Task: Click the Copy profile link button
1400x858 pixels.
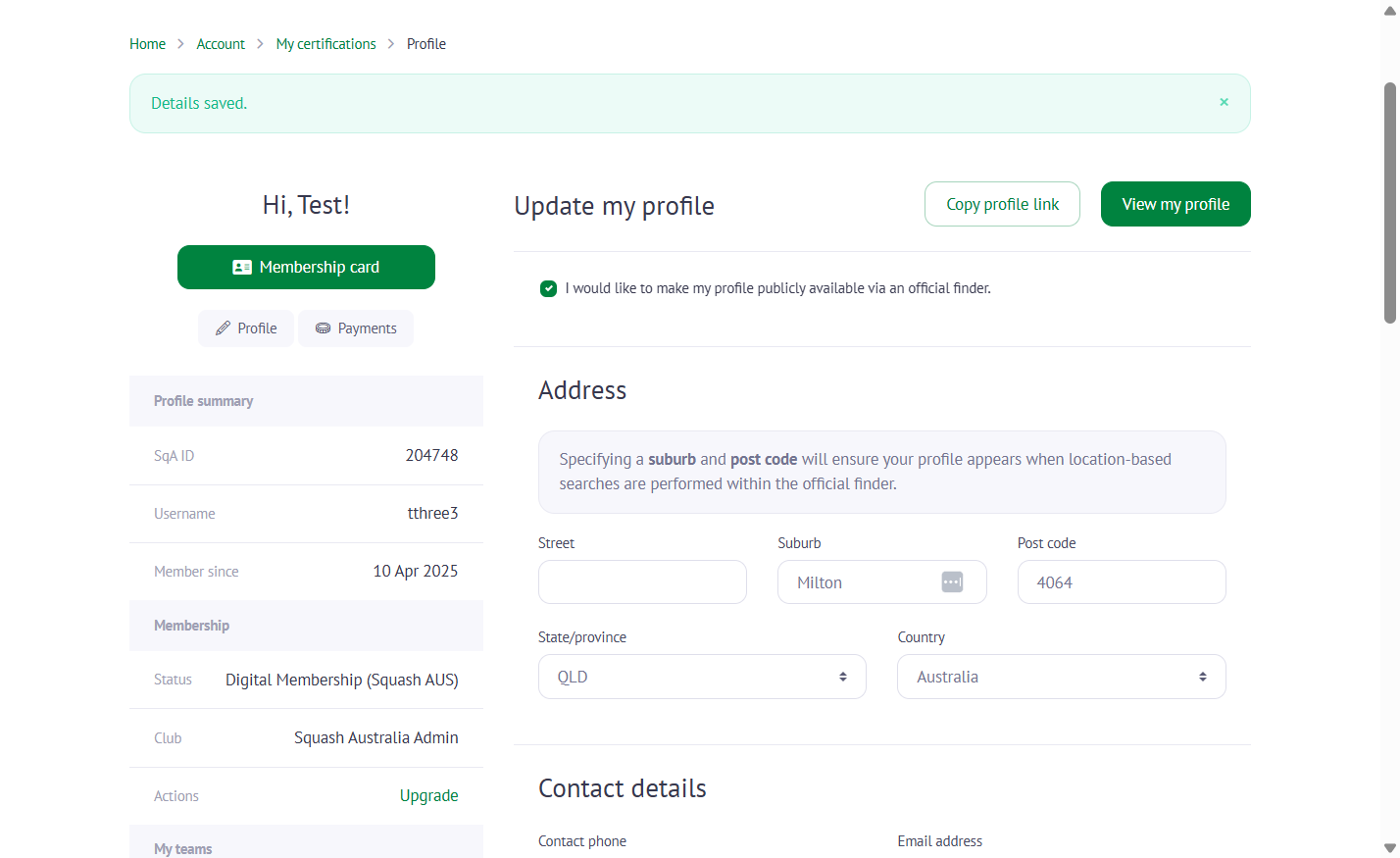Action: pos(1002,204)
